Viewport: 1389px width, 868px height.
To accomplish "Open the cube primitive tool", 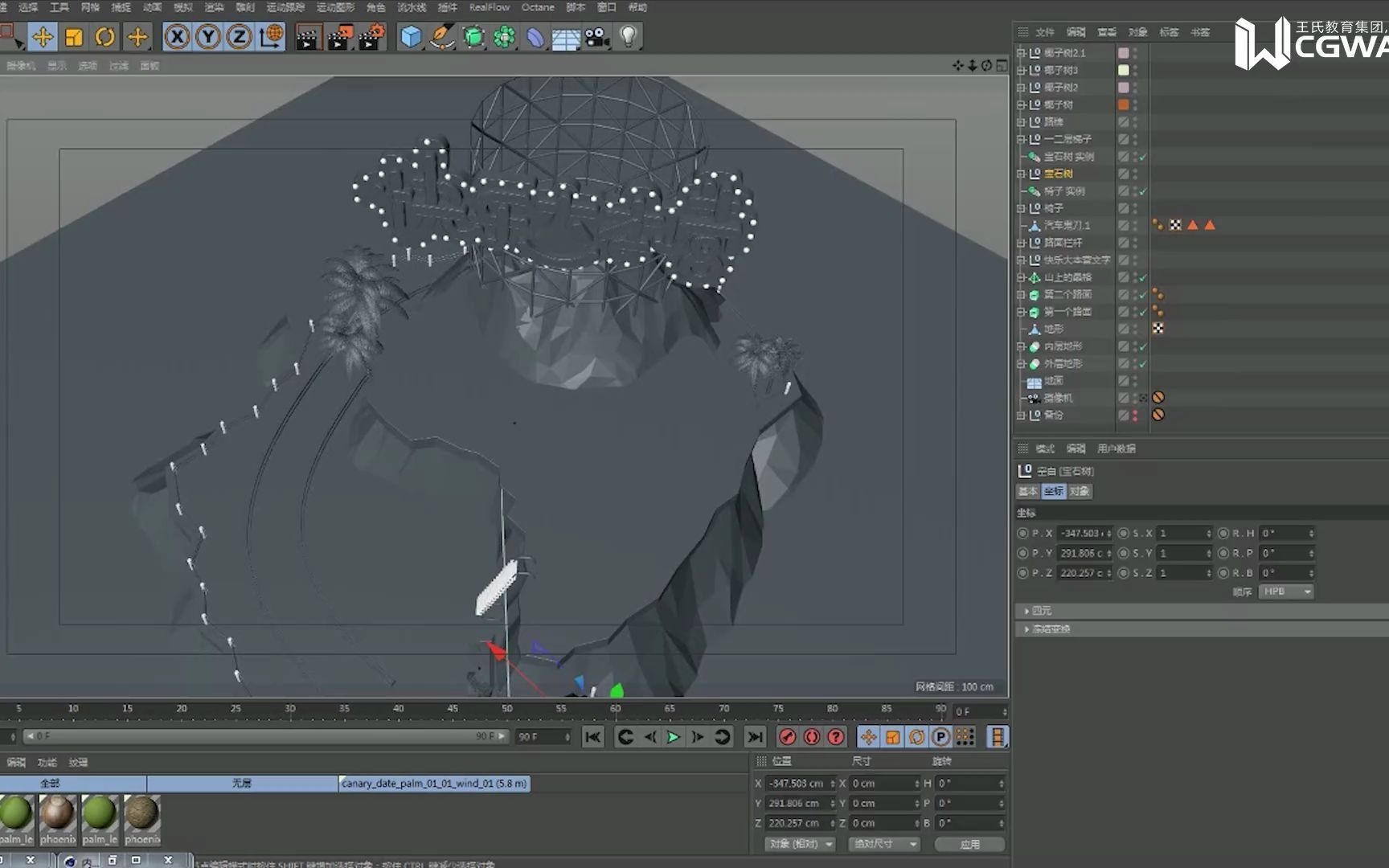I will point(410,37).
